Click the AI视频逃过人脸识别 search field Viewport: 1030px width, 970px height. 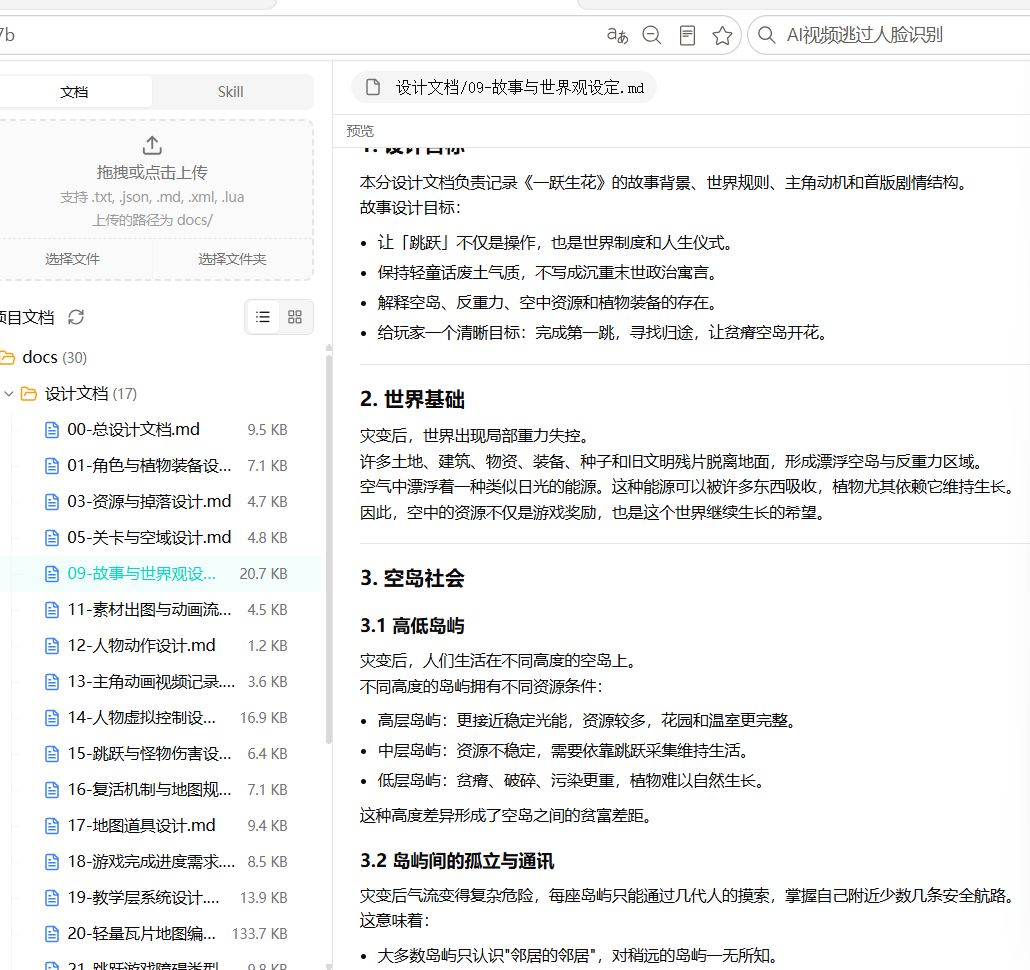(x=893, y=35)
